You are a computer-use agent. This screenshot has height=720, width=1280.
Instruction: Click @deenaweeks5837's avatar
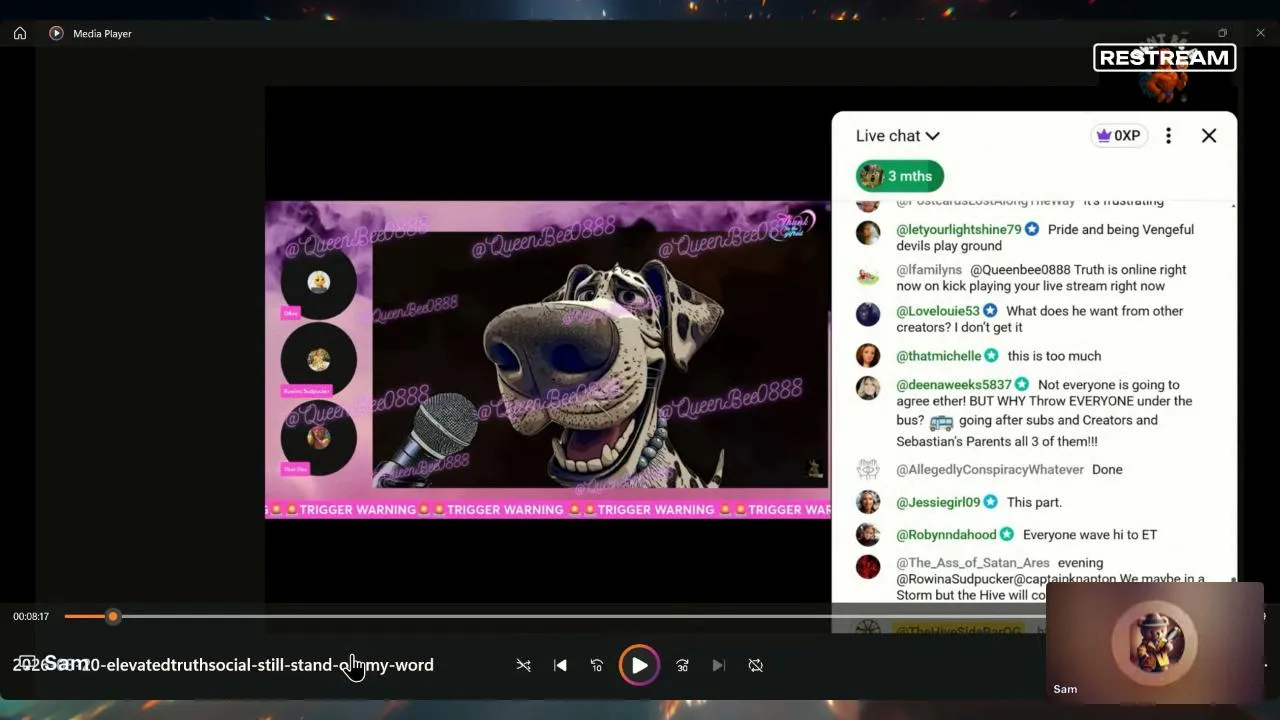(868, 388)
